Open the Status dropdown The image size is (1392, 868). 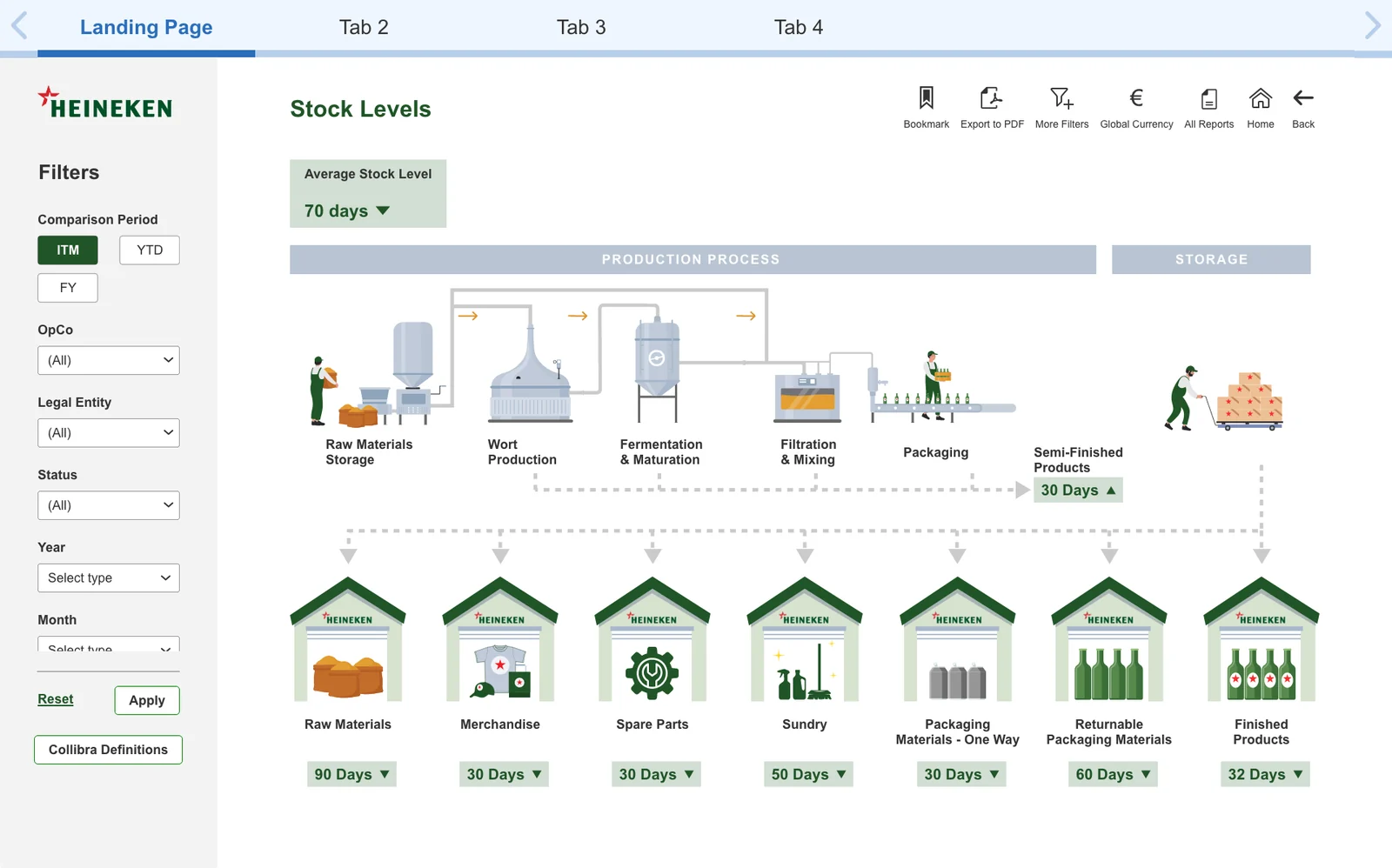coord(109,505)
